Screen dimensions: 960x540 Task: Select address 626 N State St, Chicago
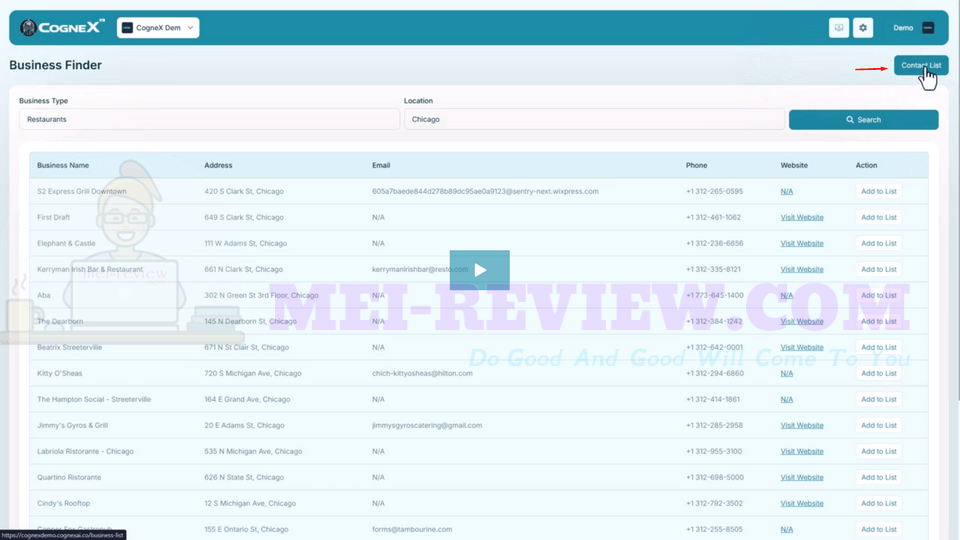pyautogui.click(x=244, y=478)
